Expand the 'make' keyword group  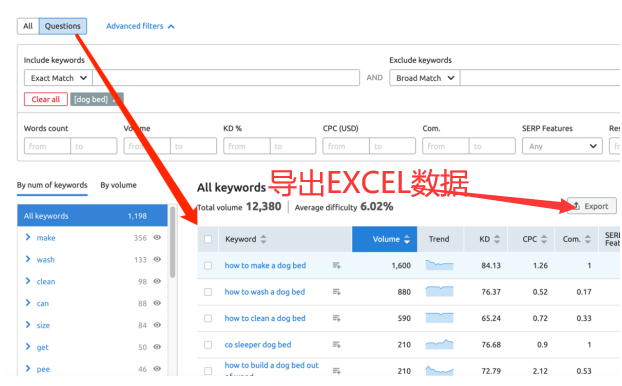[x=28, y=237]
